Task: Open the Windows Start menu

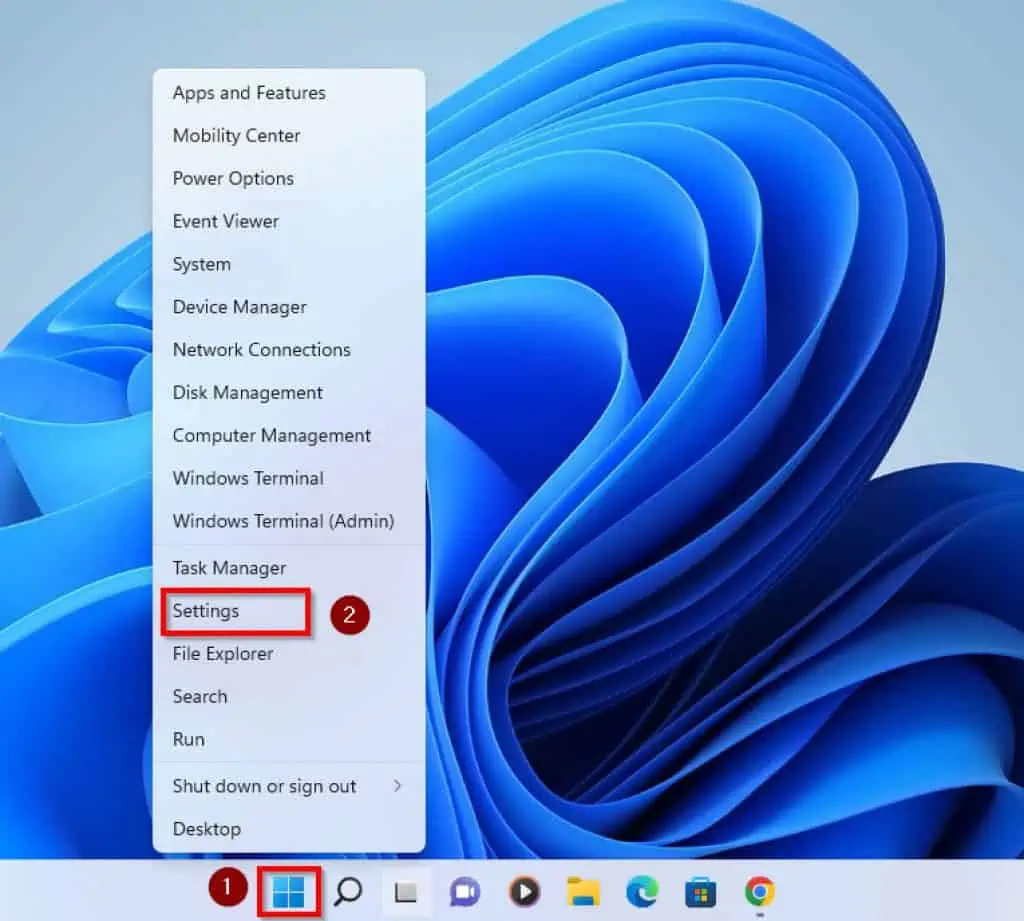Action: click(x=288, y=891)
